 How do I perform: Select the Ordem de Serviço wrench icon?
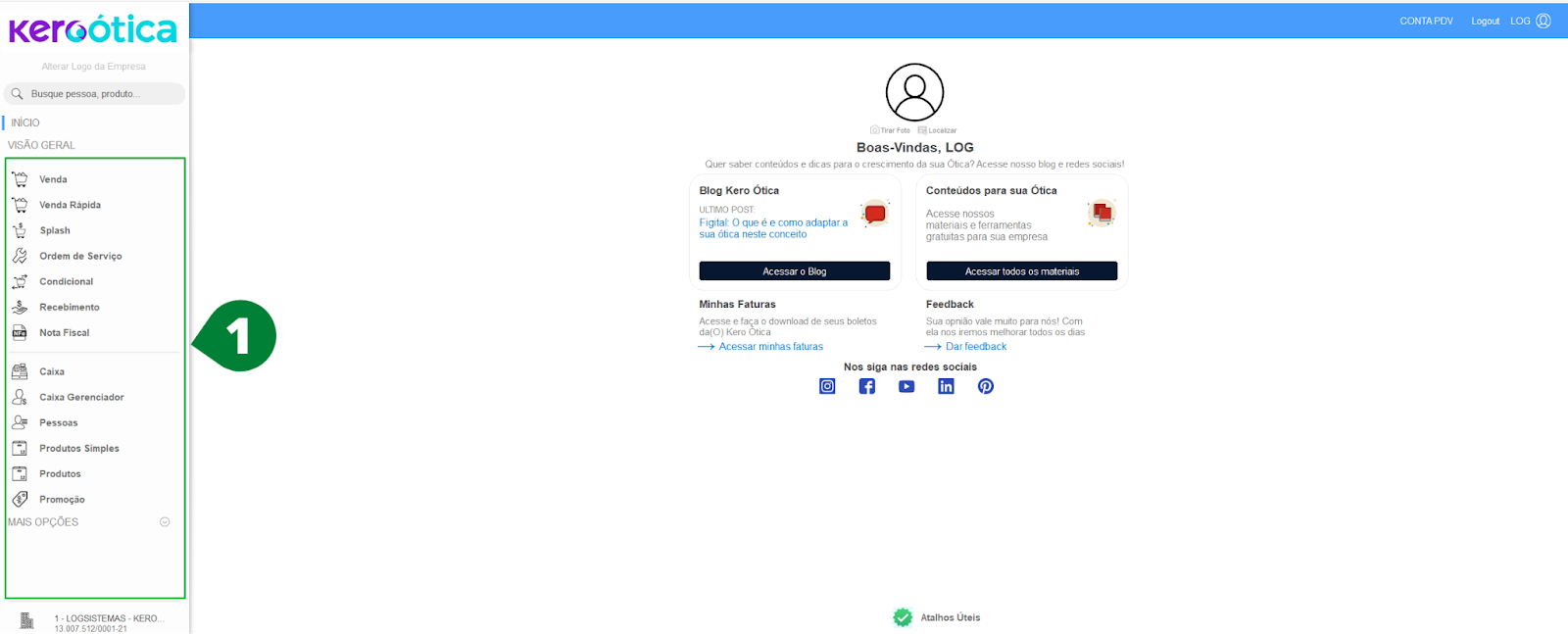(x=20, y=256)
